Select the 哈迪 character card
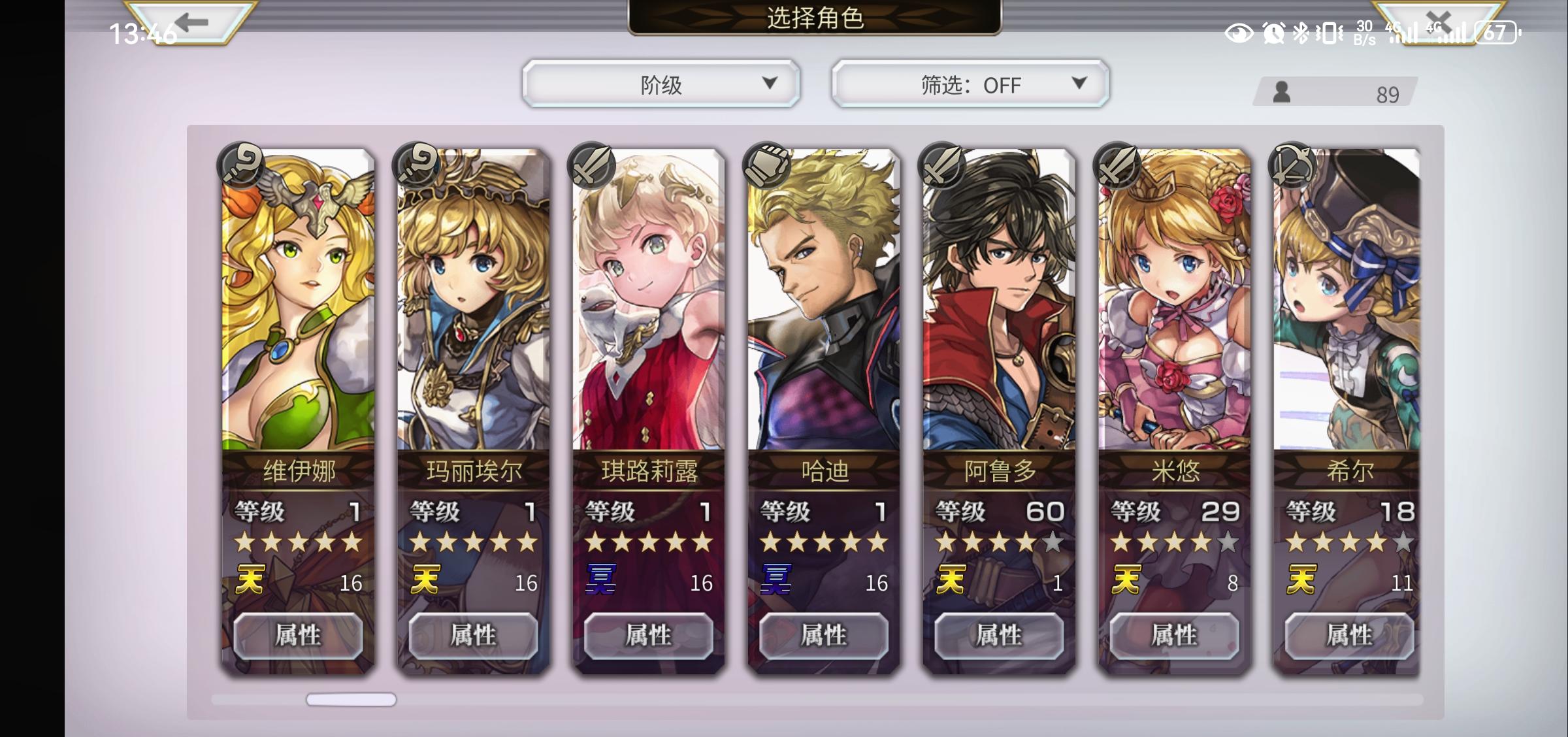This screenshot has width=1568, height=737. pyautogui.click(x=824, y=412)
